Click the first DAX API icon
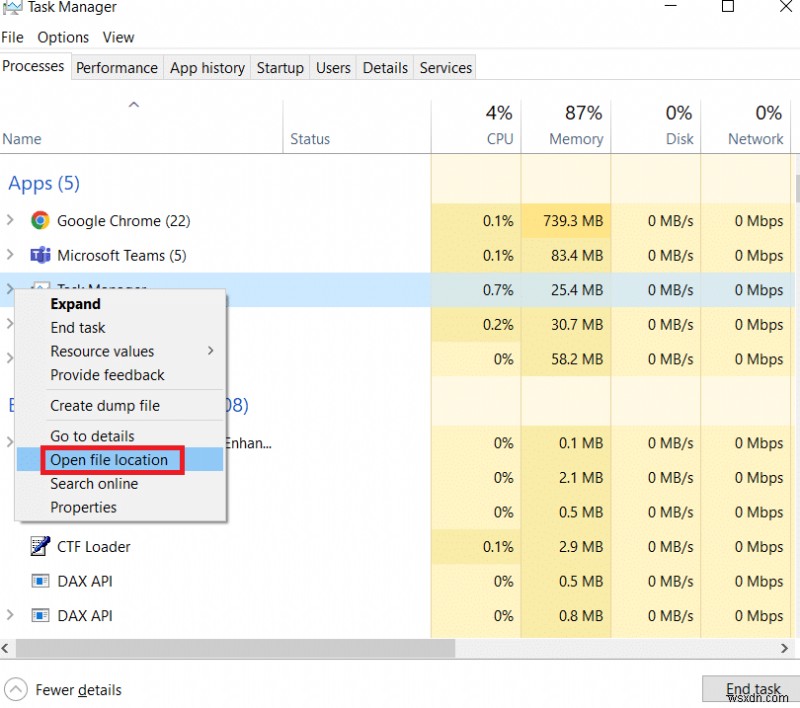 coord(41,581)
